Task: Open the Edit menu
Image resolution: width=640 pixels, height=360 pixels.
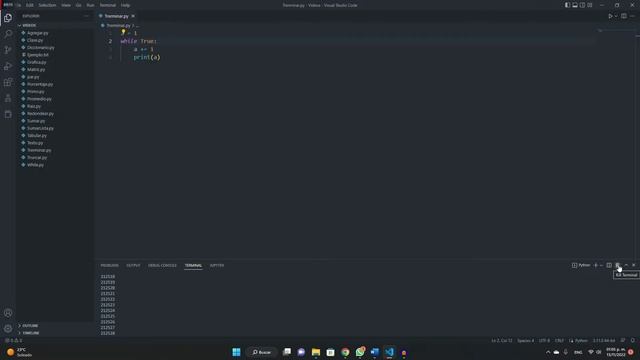Action: tap(30, 5)
